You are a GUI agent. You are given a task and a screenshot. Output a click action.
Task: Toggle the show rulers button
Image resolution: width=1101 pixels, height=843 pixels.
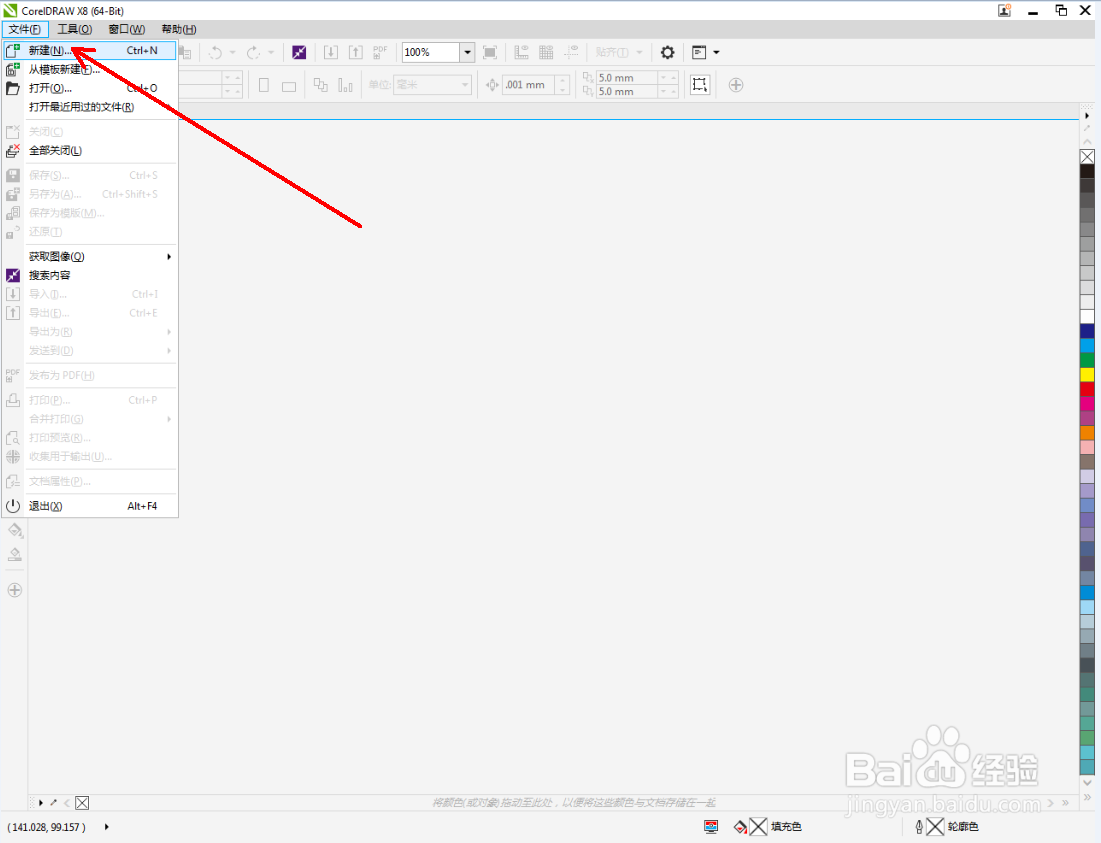pos(521,52)
